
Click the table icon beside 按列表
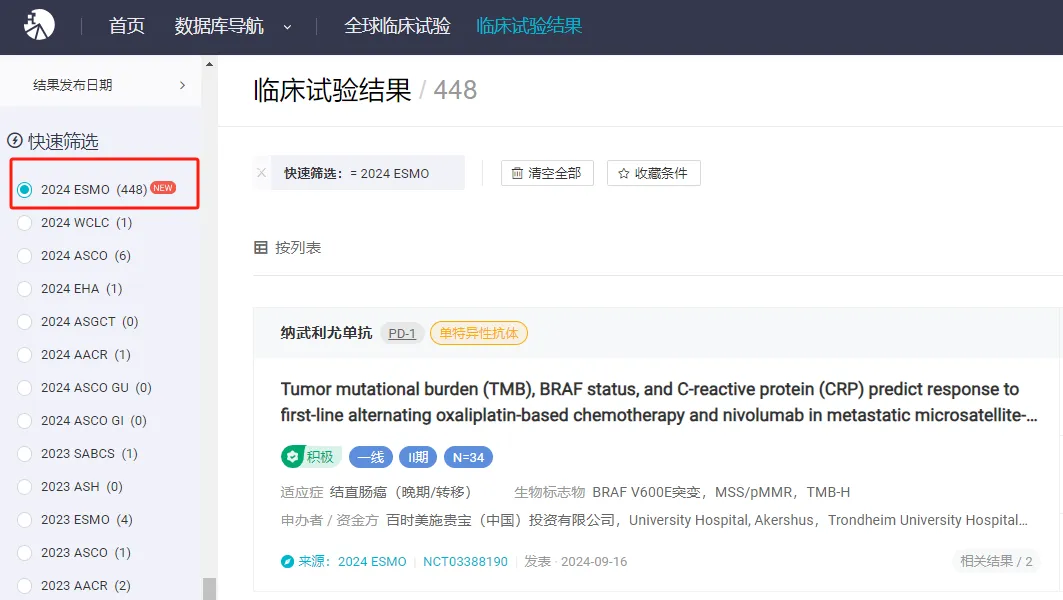(261, 247)
